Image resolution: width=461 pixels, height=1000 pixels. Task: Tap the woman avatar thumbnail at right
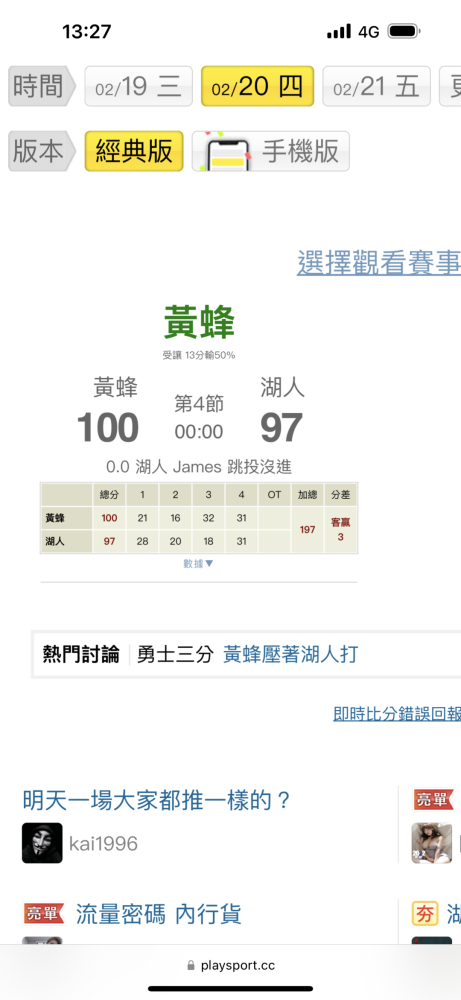point(432,843)
